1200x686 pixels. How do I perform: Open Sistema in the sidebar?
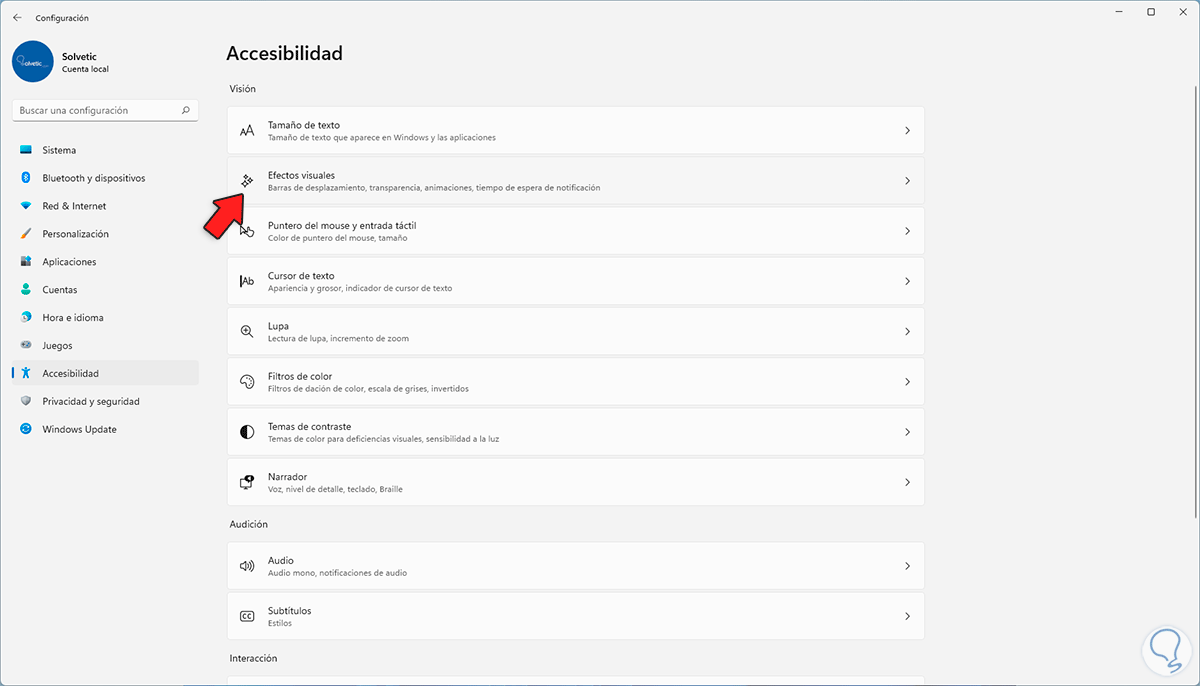(59, 150)
